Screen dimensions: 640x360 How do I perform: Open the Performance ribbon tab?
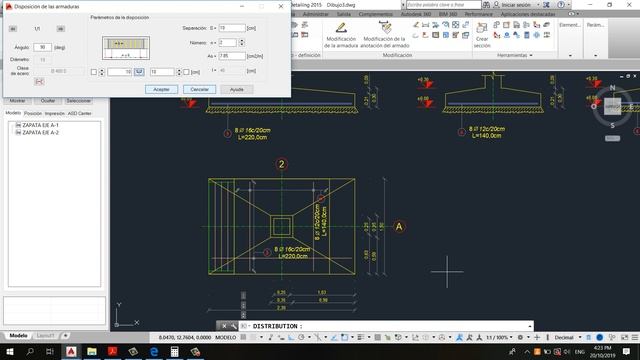click(478, 14)
